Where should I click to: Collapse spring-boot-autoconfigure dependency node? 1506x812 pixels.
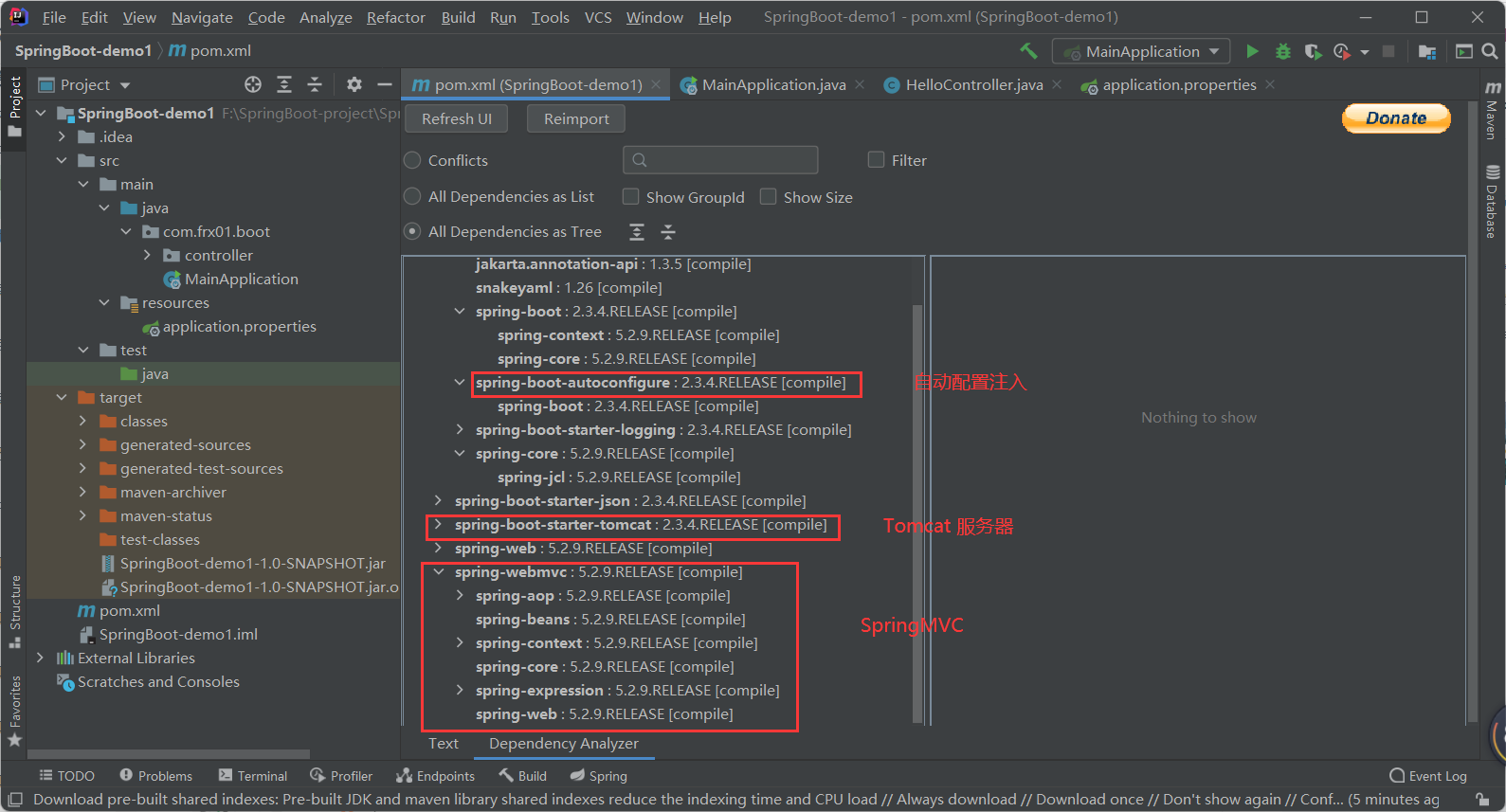460,382
